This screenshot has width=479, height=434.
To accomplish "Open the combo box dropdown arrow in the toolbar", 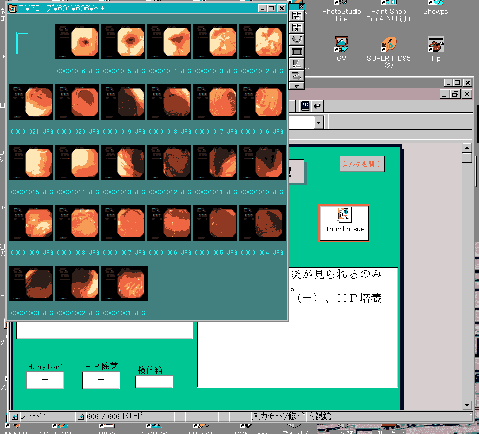I will click(318, 123).
